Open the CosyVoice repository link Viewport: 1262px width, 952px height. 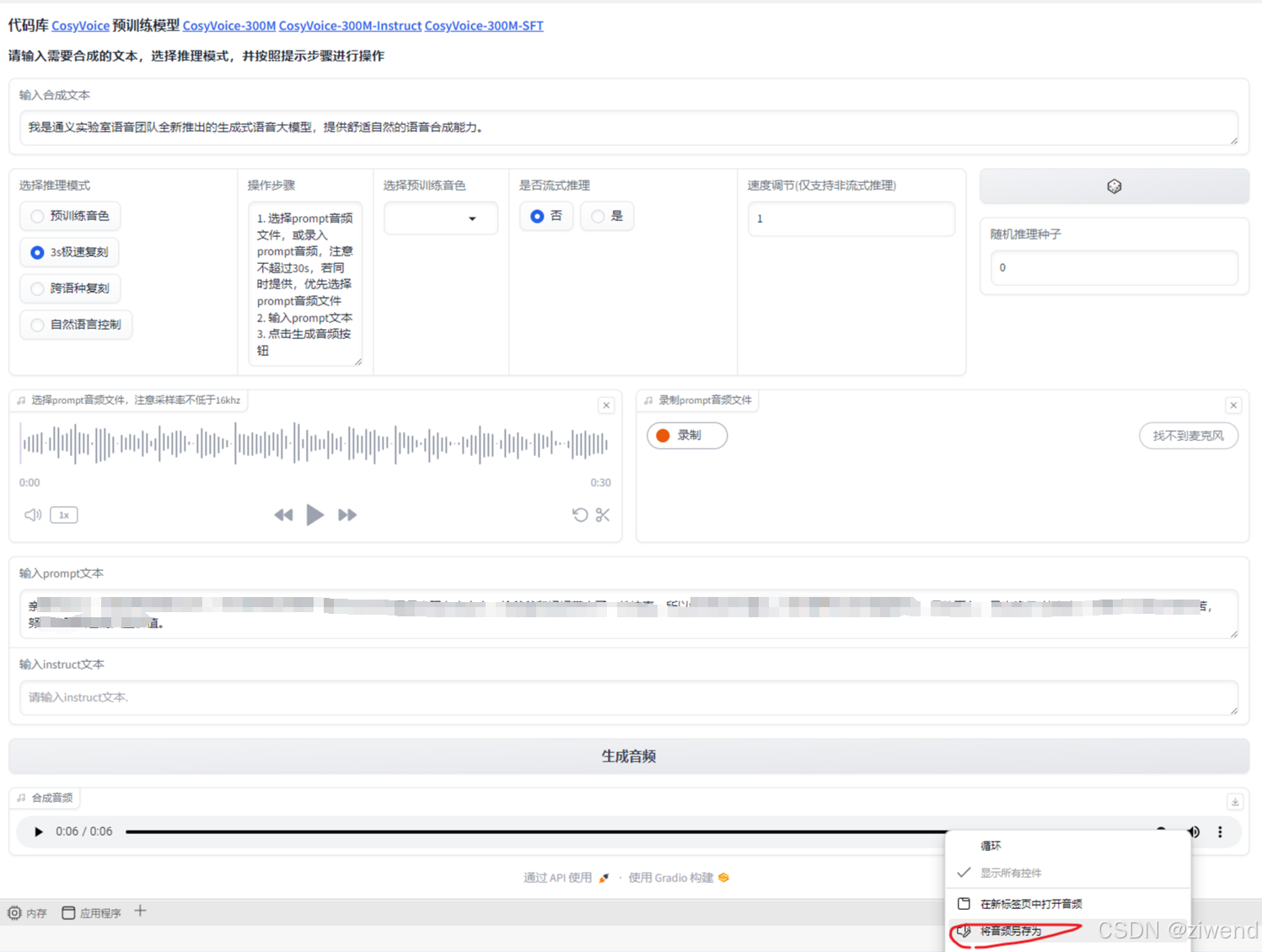click(x=80, y=25)
